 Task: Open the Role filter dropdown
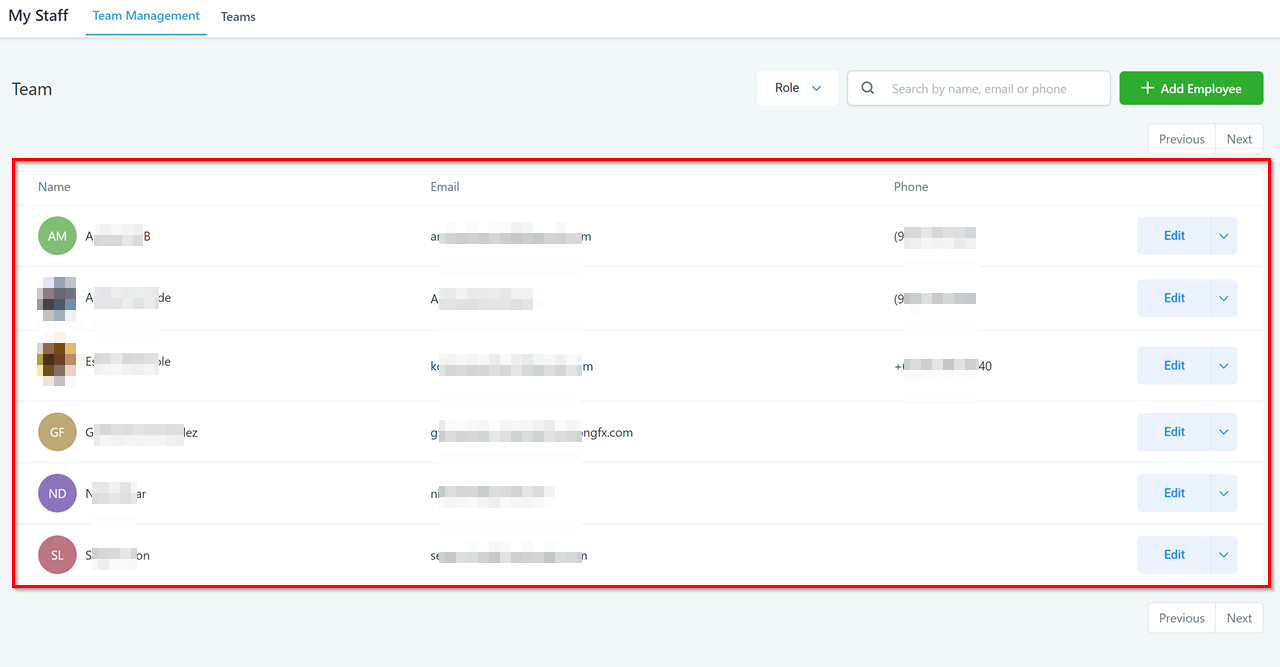(x=797, y=88)
